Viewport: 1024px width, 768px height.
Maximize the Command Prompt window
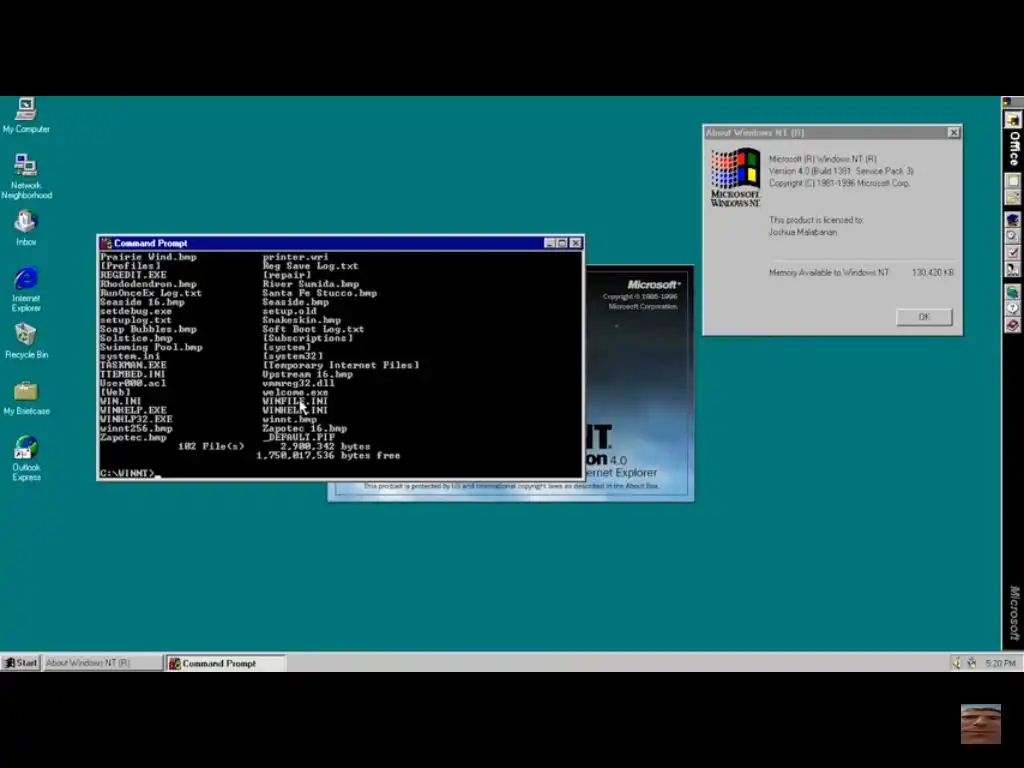pos(562,243)
